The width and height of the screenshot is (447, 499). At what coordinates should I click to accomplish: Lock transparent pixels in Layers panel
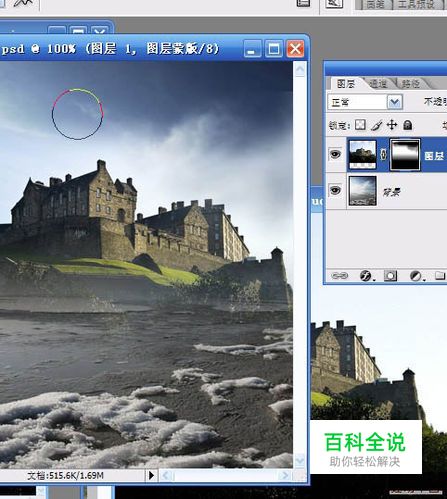[x=360, y=125]
